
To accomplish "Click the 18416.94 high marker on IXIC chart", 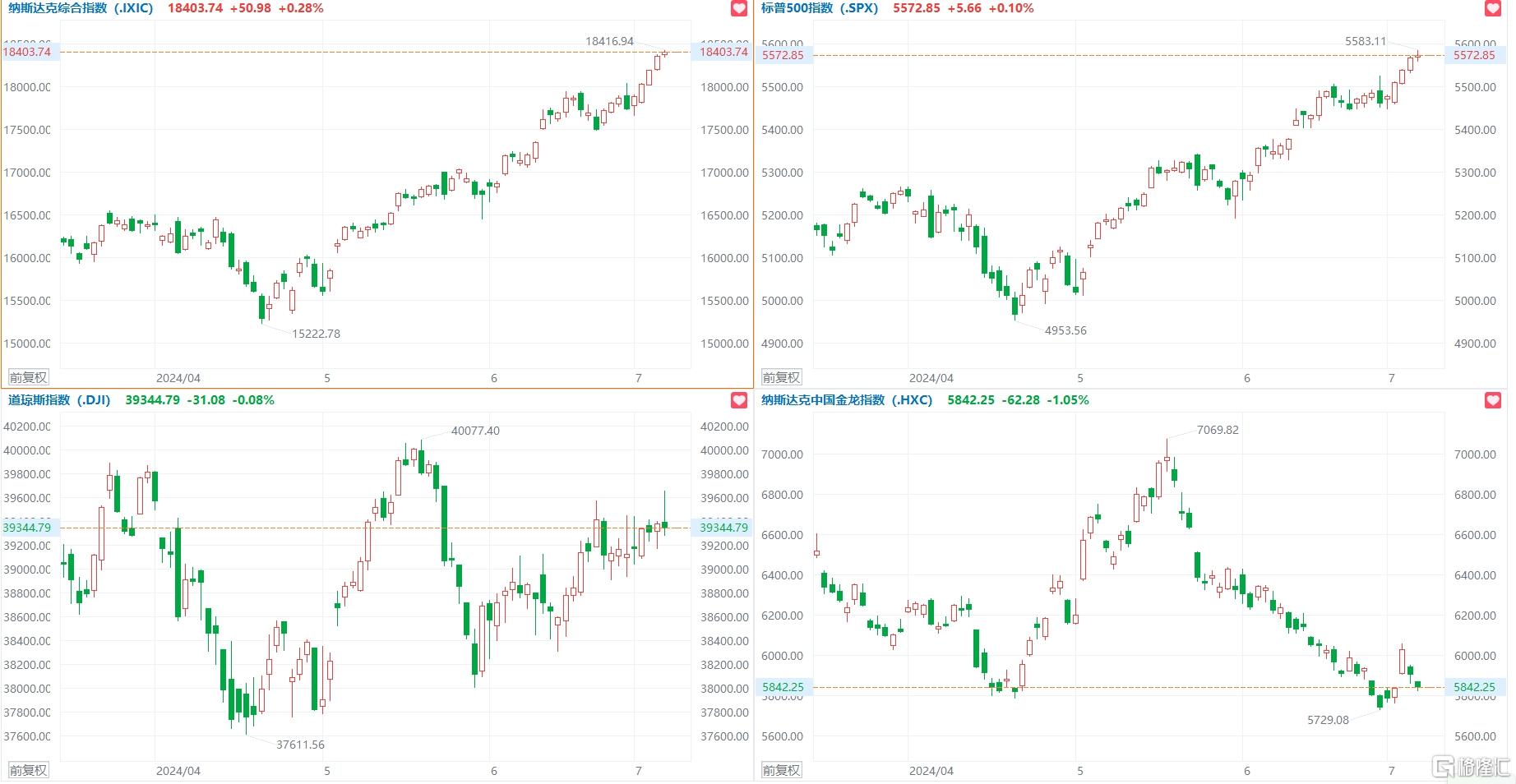I will pos(609,41).
